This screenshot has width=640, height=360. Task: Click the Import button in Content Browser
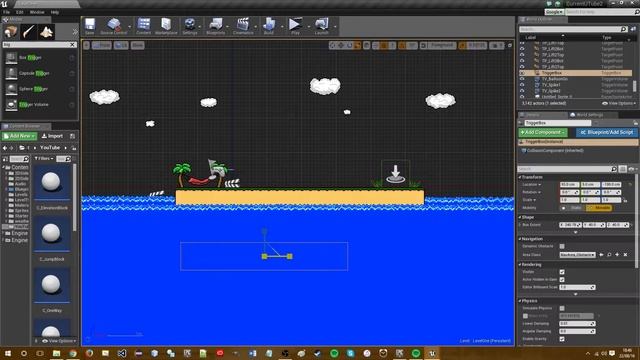coord(52,136)
